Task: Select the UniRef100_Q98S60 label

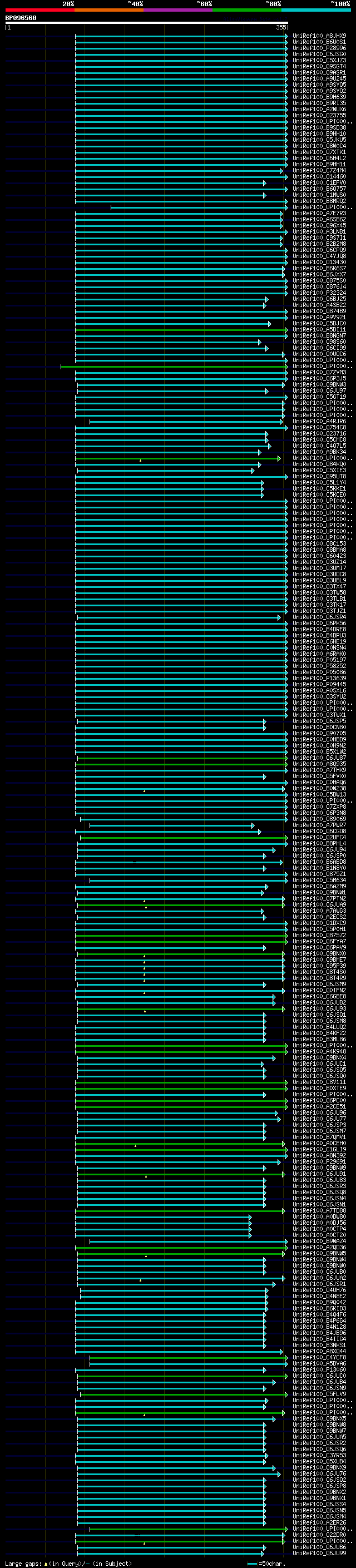Action: pos(319,342)
